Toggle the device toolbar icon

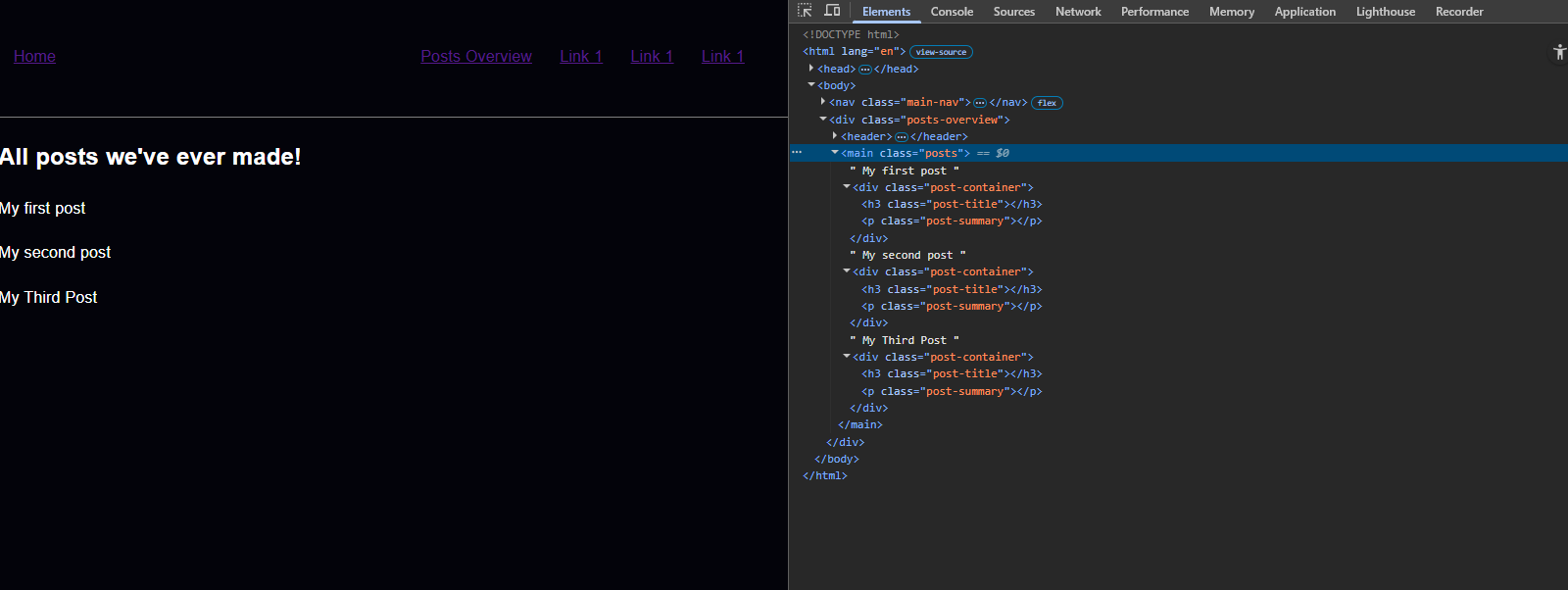point(832,11)
